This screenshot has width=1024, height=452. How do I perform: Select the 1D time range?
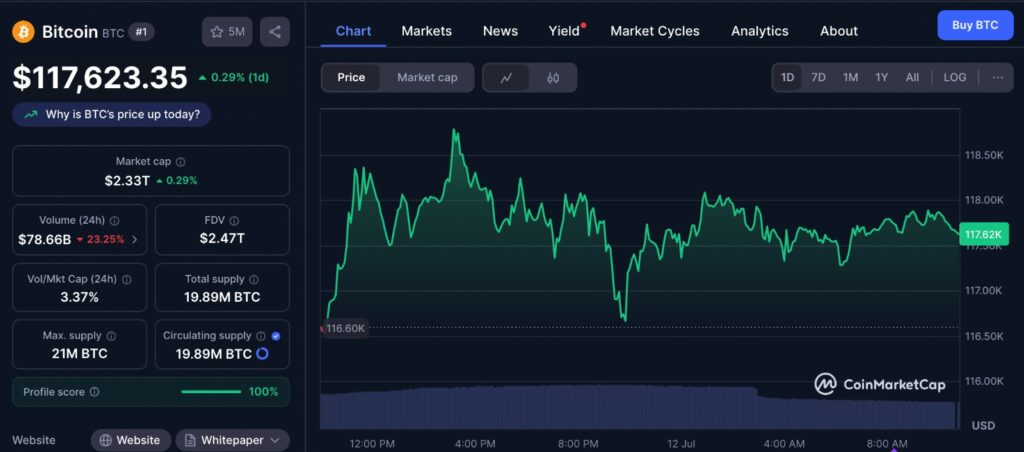[x=788, y=77]
